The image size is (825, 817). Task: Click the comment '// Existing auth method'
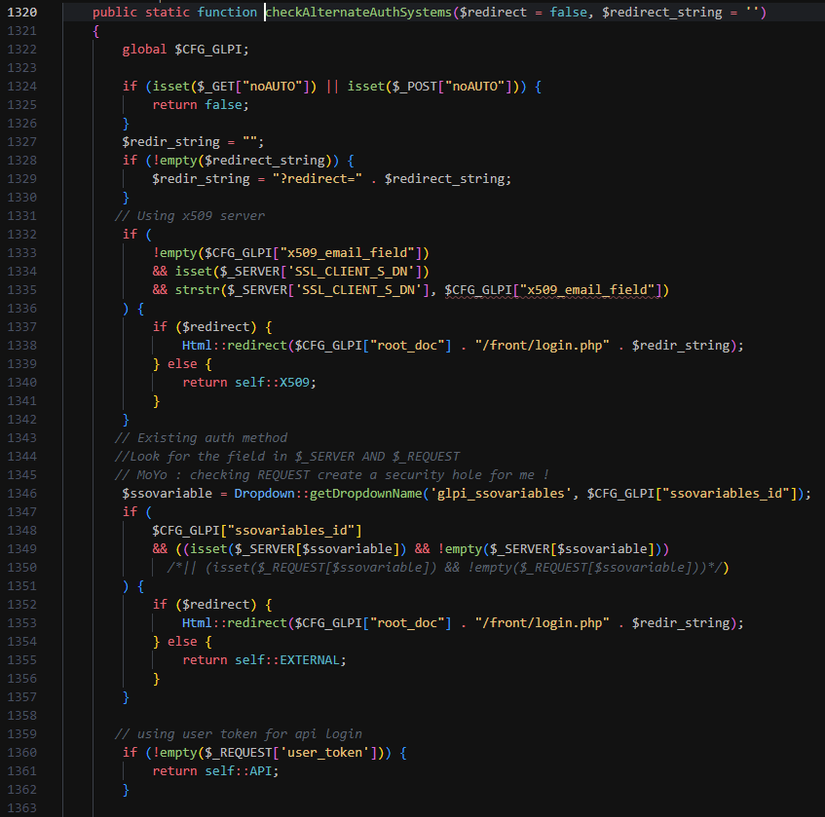click(x=201, y=438)
